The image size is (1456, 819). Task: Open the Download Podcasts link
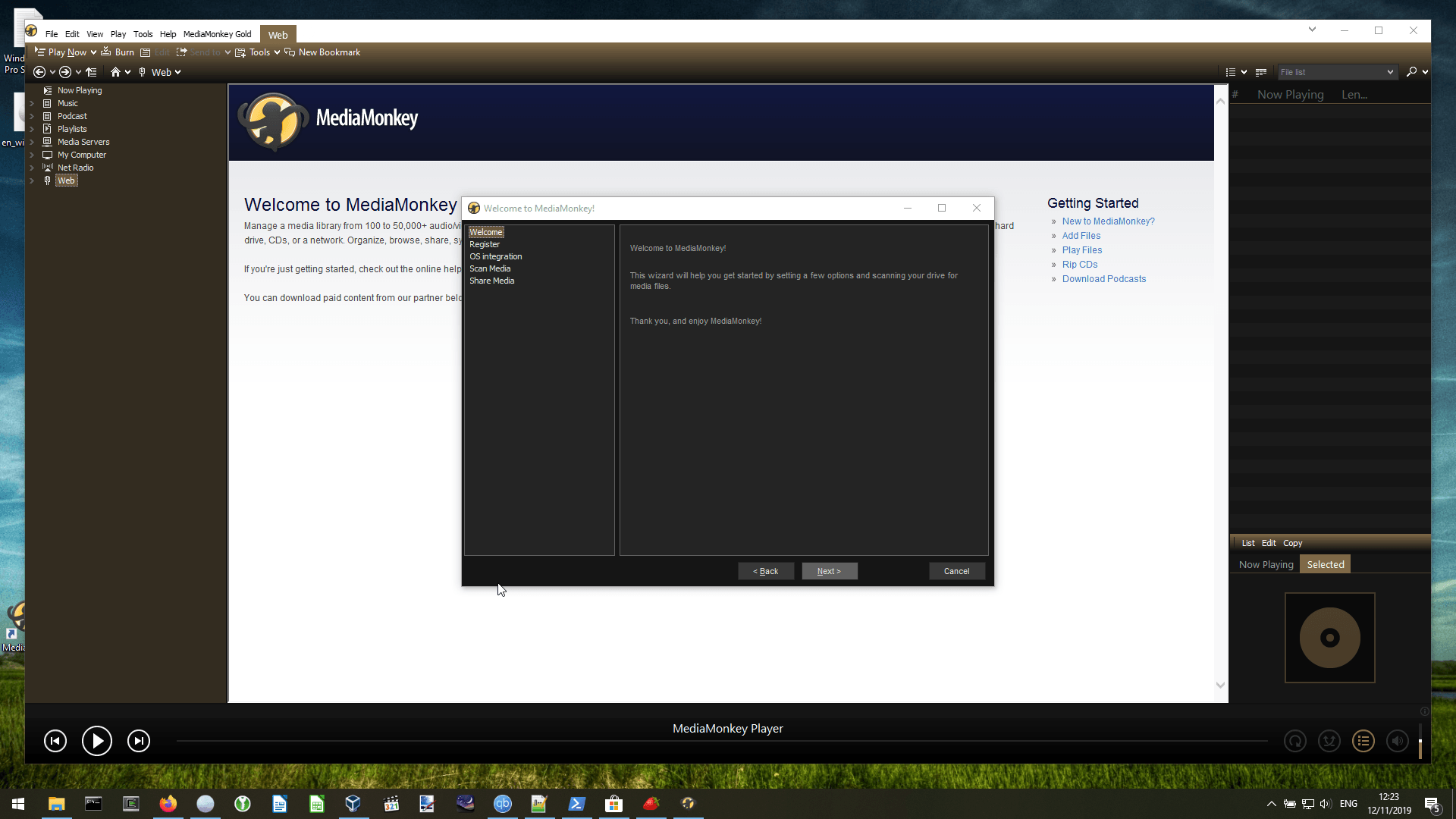point(1104,278)
